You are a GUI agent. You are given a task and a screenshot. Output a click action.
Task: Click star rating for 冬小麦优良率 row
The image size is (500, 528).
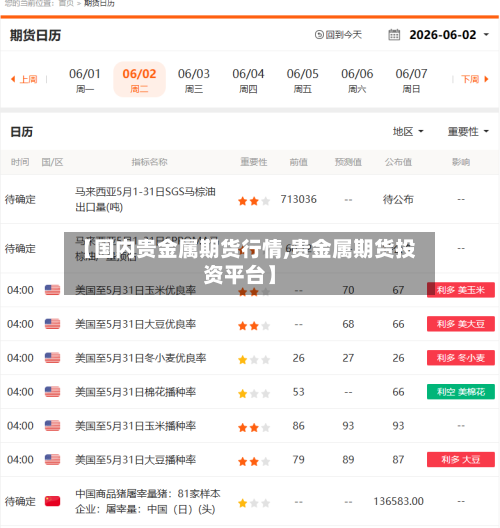click(254, 360)
